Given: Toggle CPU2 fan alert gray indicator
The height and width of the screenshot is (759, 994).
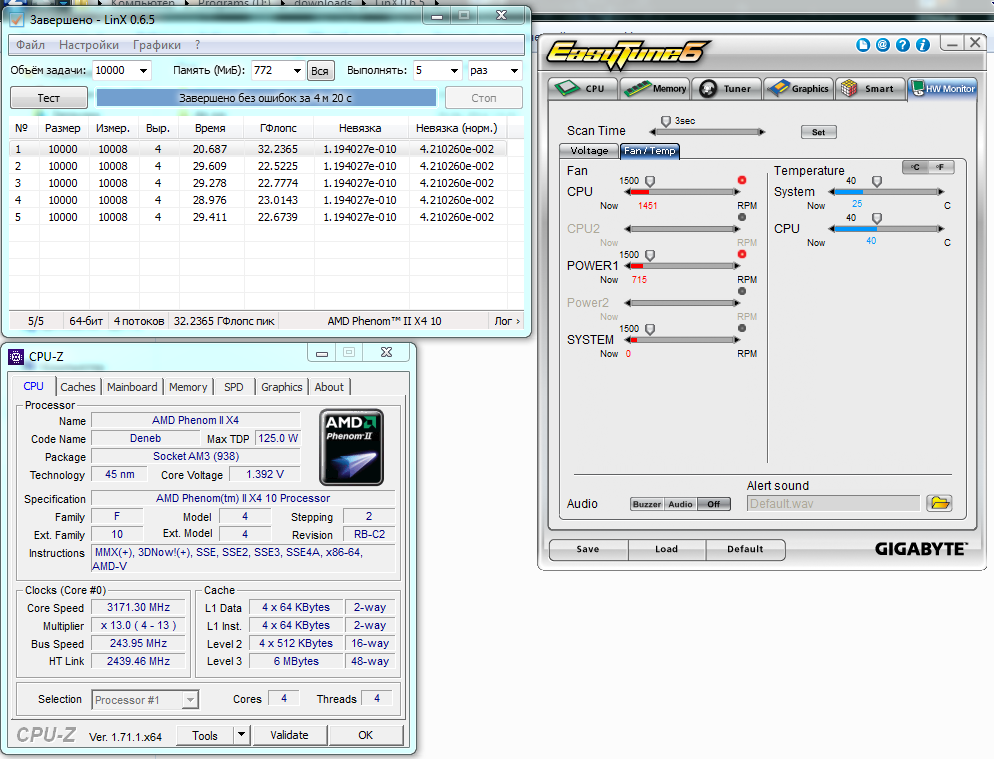Looking at the screenshot, I should pyautogui.click(x=742, y=217).
